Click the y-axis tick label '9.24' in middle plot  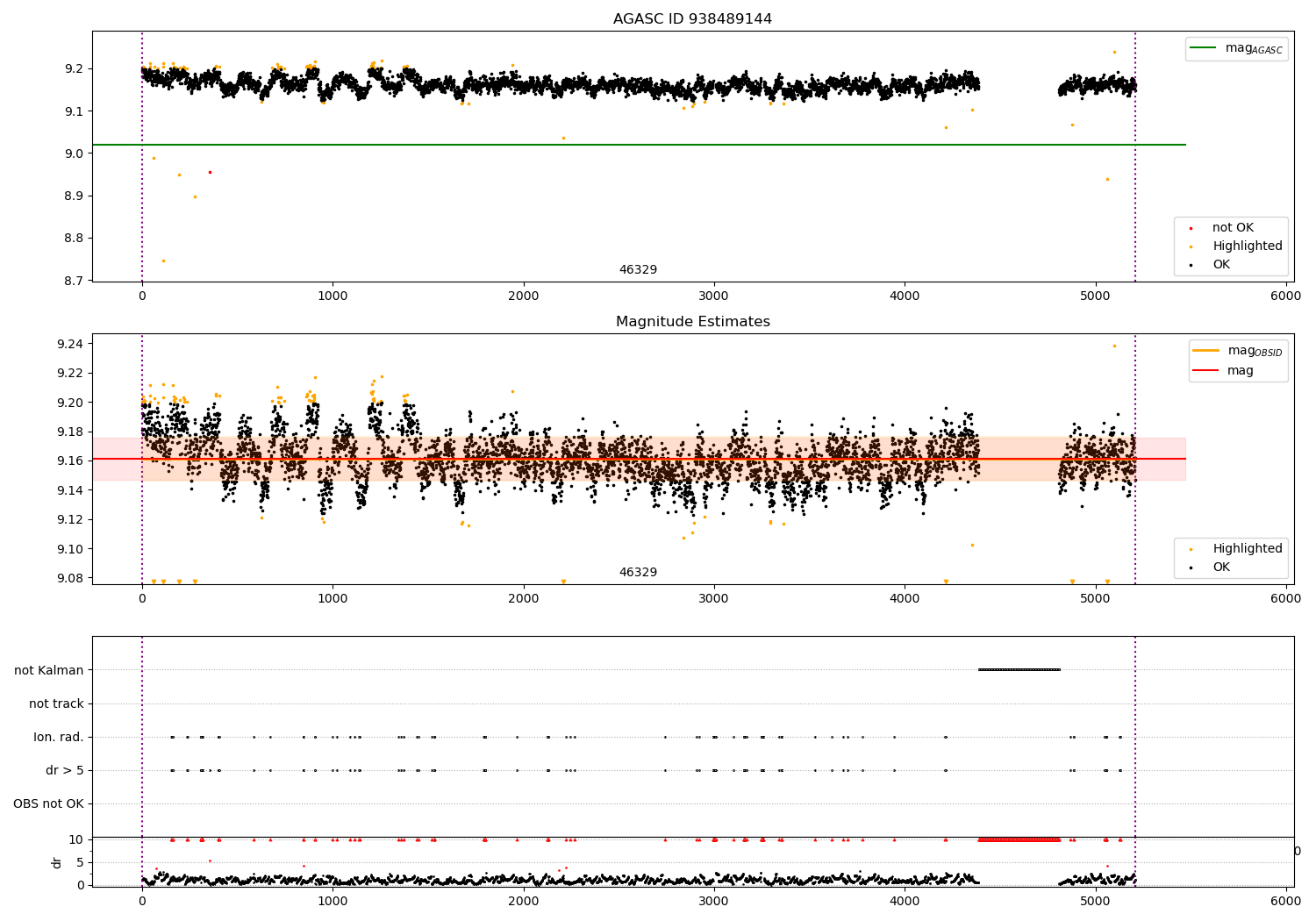pyautogui.click(x=71, y=344)
